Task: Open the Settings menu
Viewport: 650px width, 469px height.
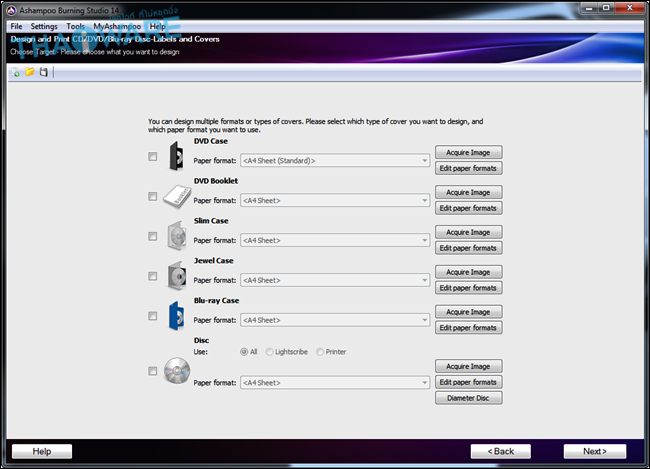Action: [44, 26]
